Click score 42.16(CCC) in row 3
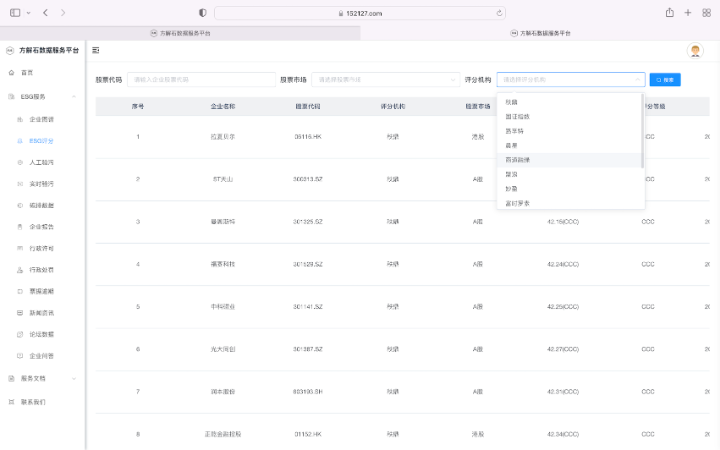 [563, 222]
